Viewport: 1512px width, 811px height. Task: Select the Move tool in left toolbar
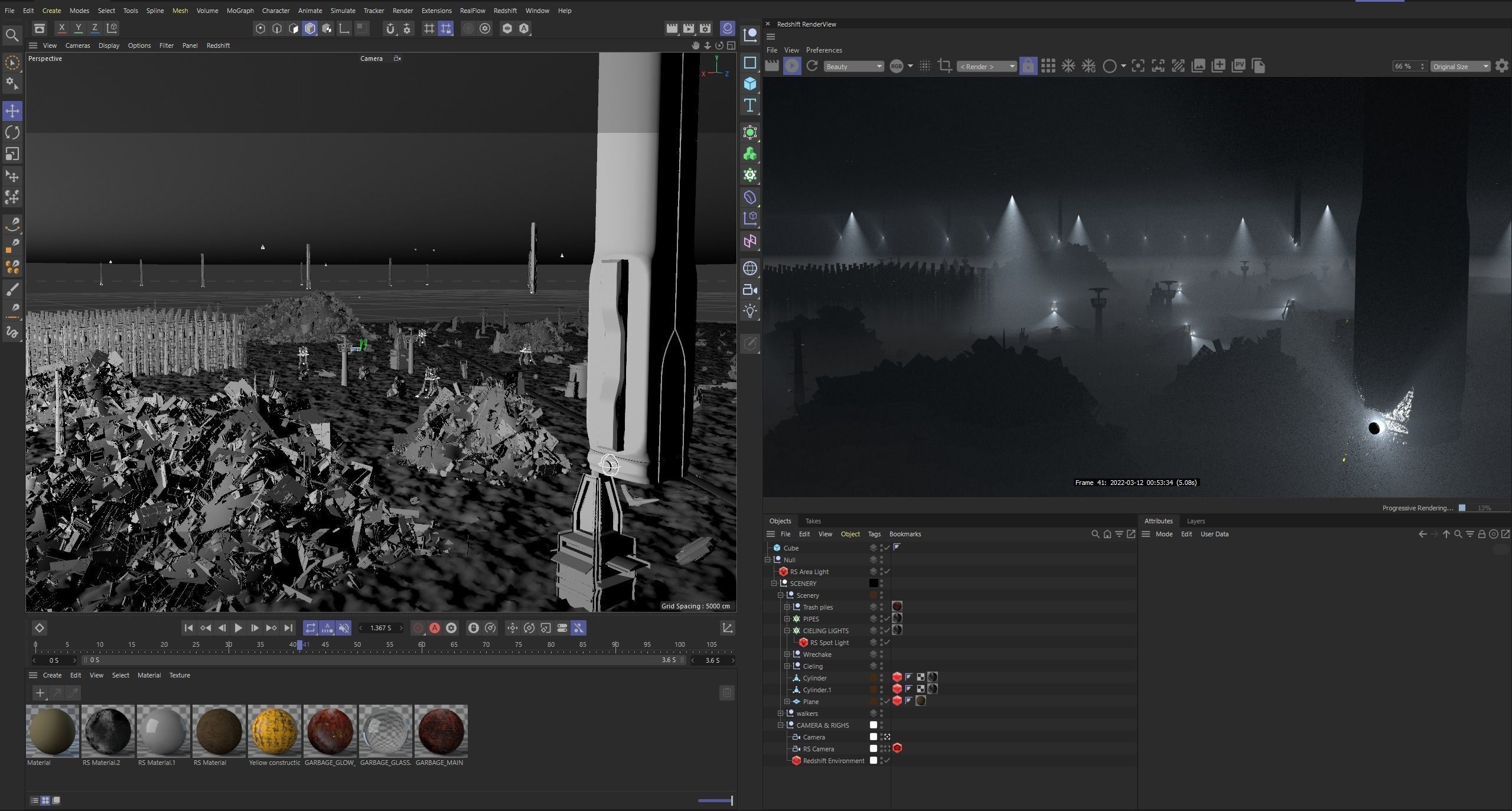tap(12, 110)
